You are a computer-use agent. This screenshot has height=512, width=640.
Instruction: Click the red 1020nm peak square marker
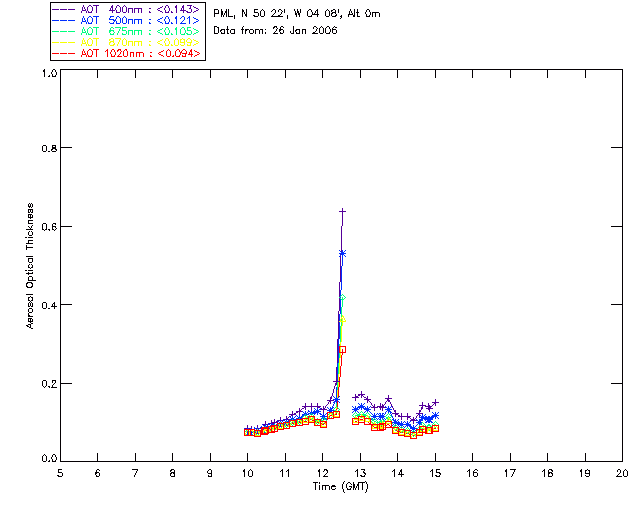coord(342,349)
